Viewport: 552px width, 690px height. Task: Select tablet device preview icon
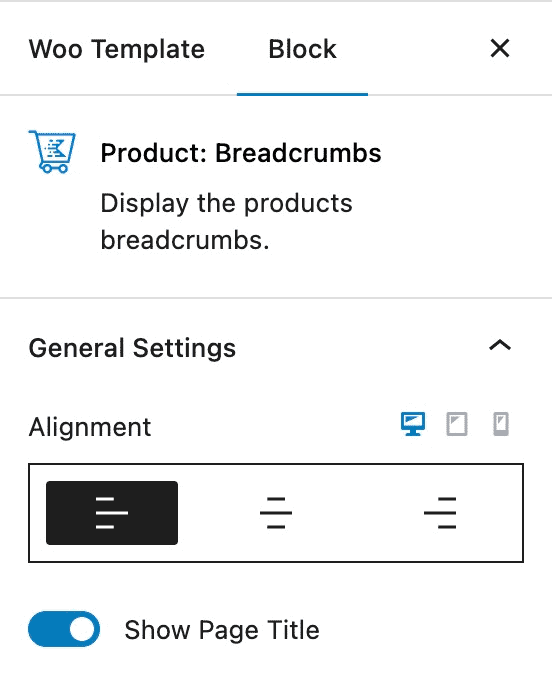457,424
